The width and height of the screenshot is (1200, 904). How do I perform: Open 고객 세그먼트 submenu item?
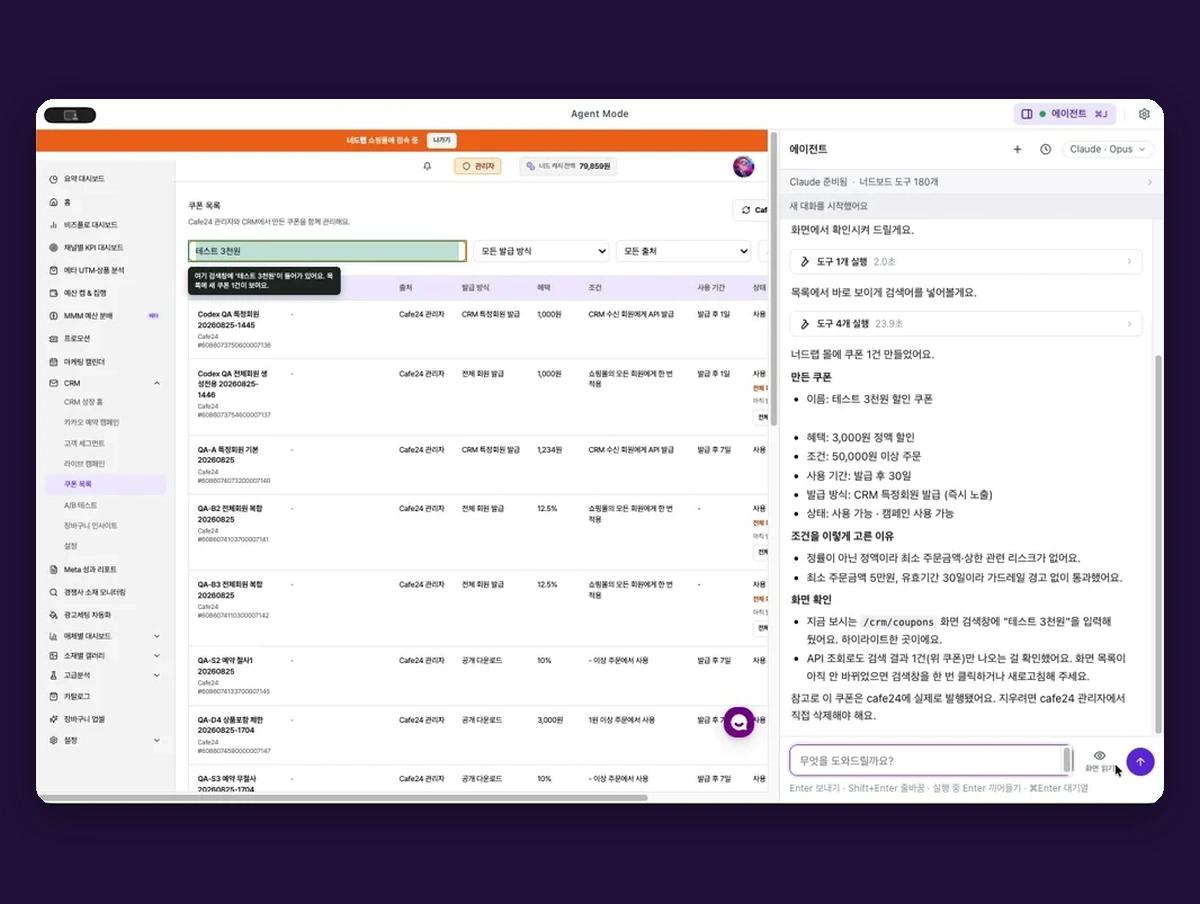pos(84,443)
